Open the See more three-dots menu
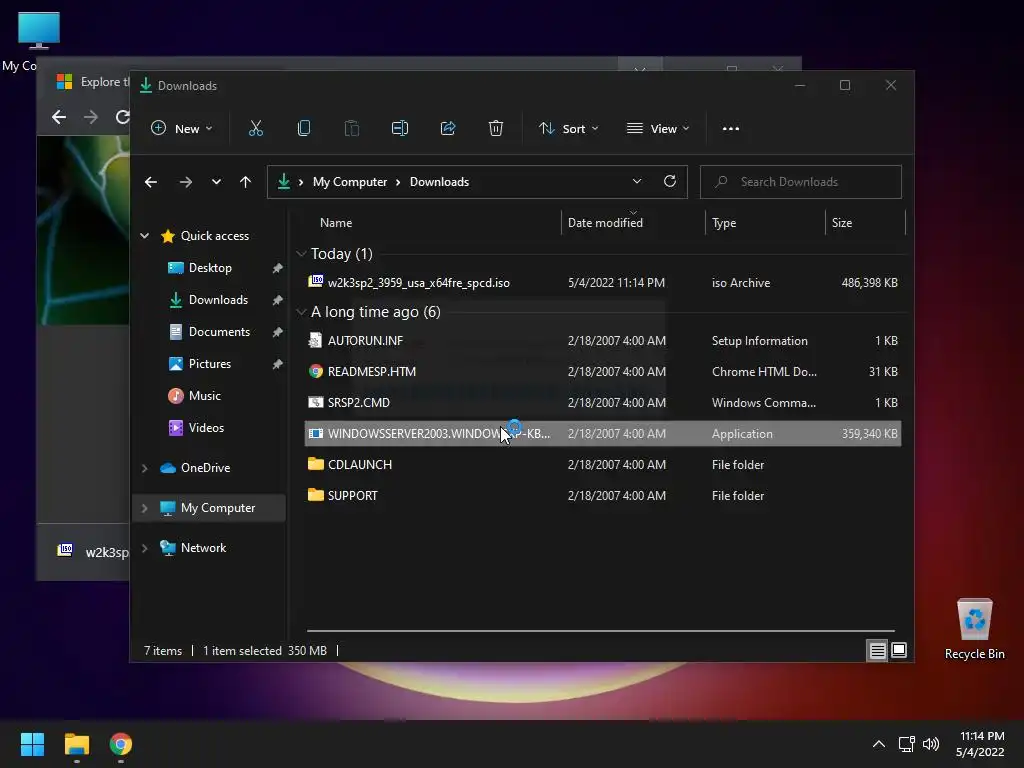 click(731, 129)
